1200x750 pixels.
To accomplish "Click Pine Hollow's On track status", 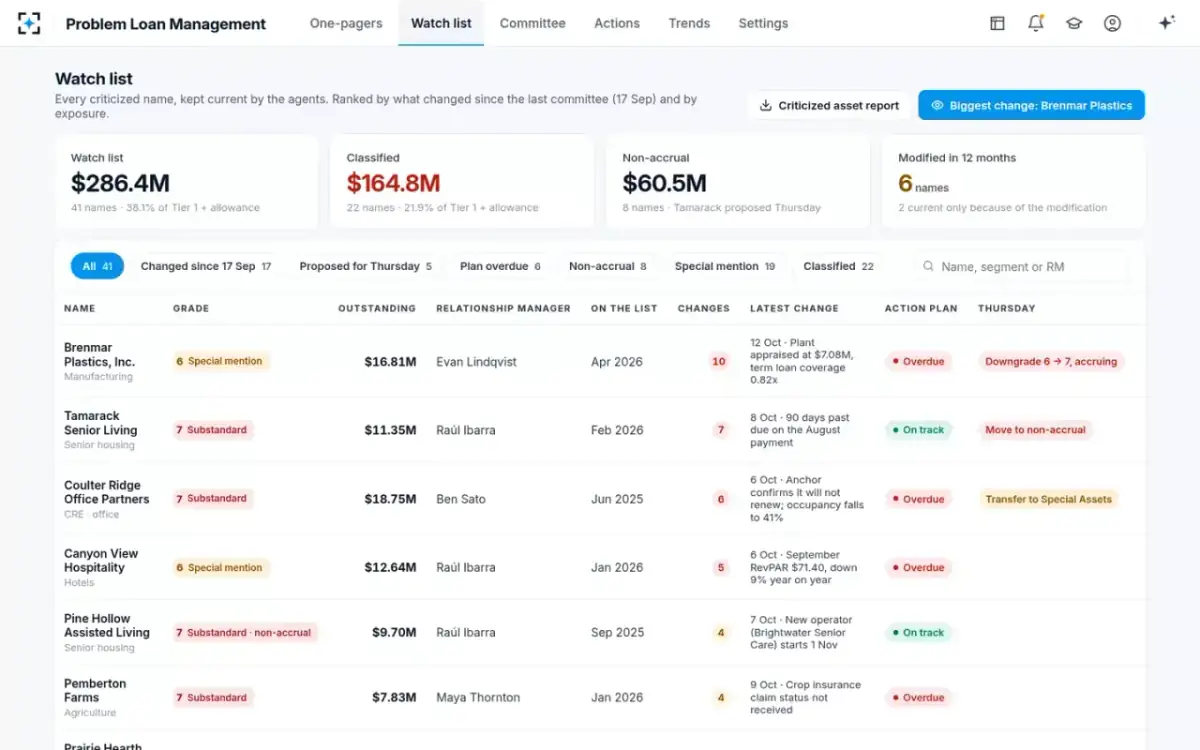I will (x=918, y=632).
